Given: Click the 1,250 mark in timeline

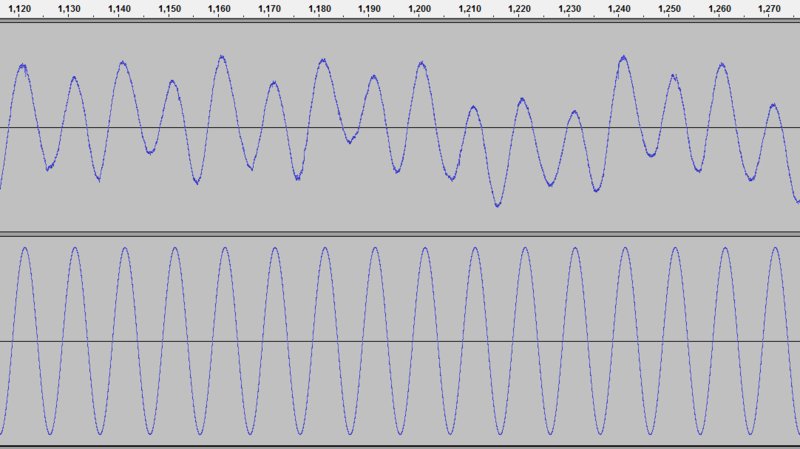Looking at the screenshot, I should [x=669, y=9].
